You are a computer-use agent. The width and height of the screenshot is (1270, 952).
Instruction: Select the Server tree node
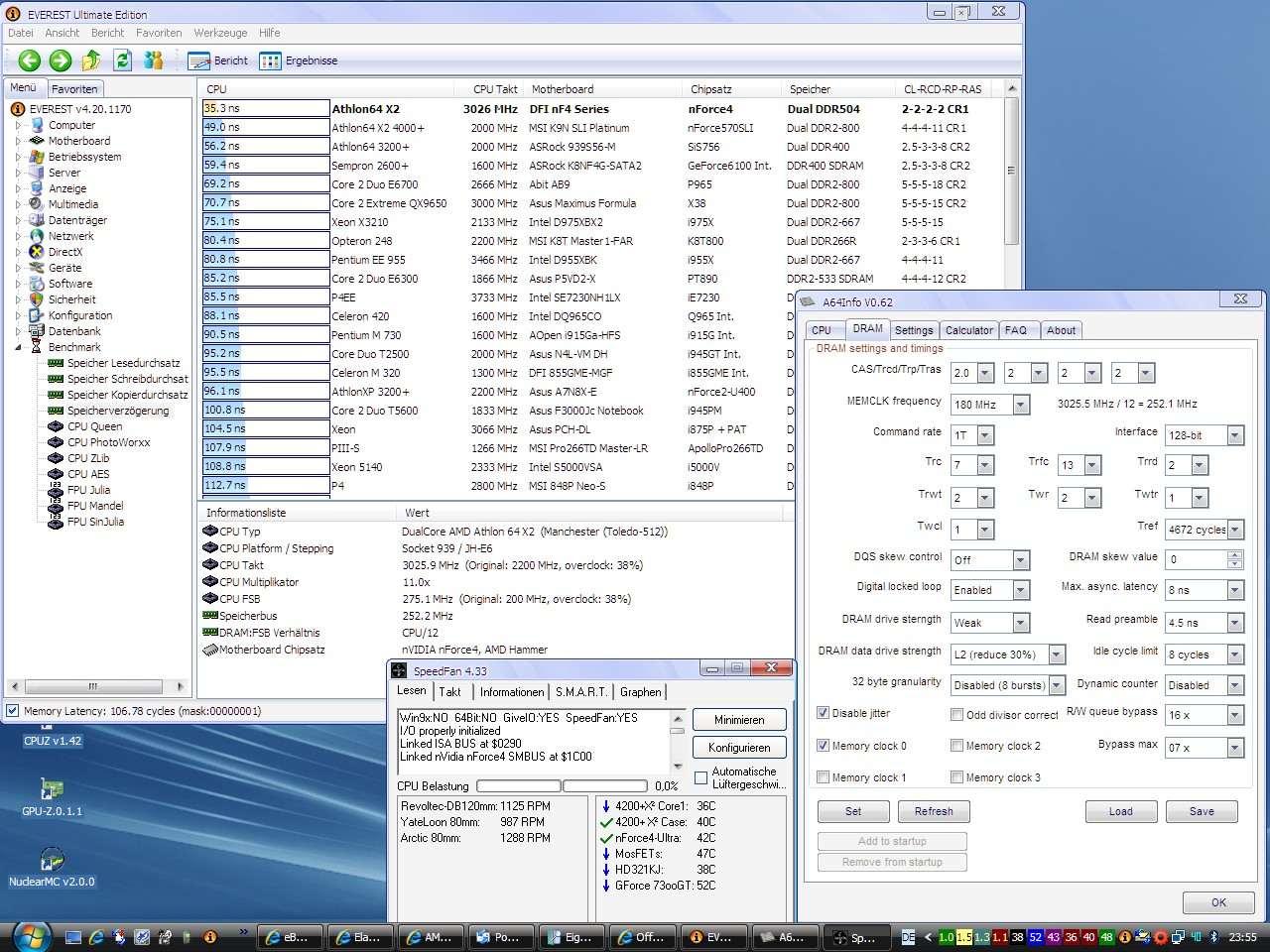[x=64, y=173]
